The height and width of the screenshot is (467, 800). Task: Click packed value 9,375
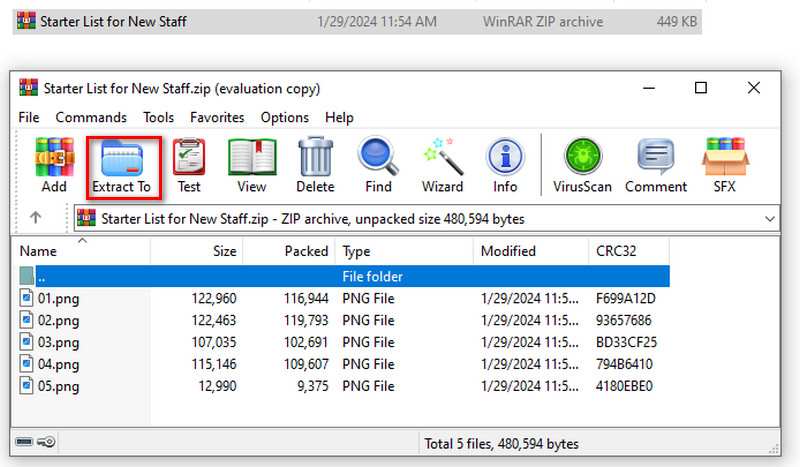313,386
